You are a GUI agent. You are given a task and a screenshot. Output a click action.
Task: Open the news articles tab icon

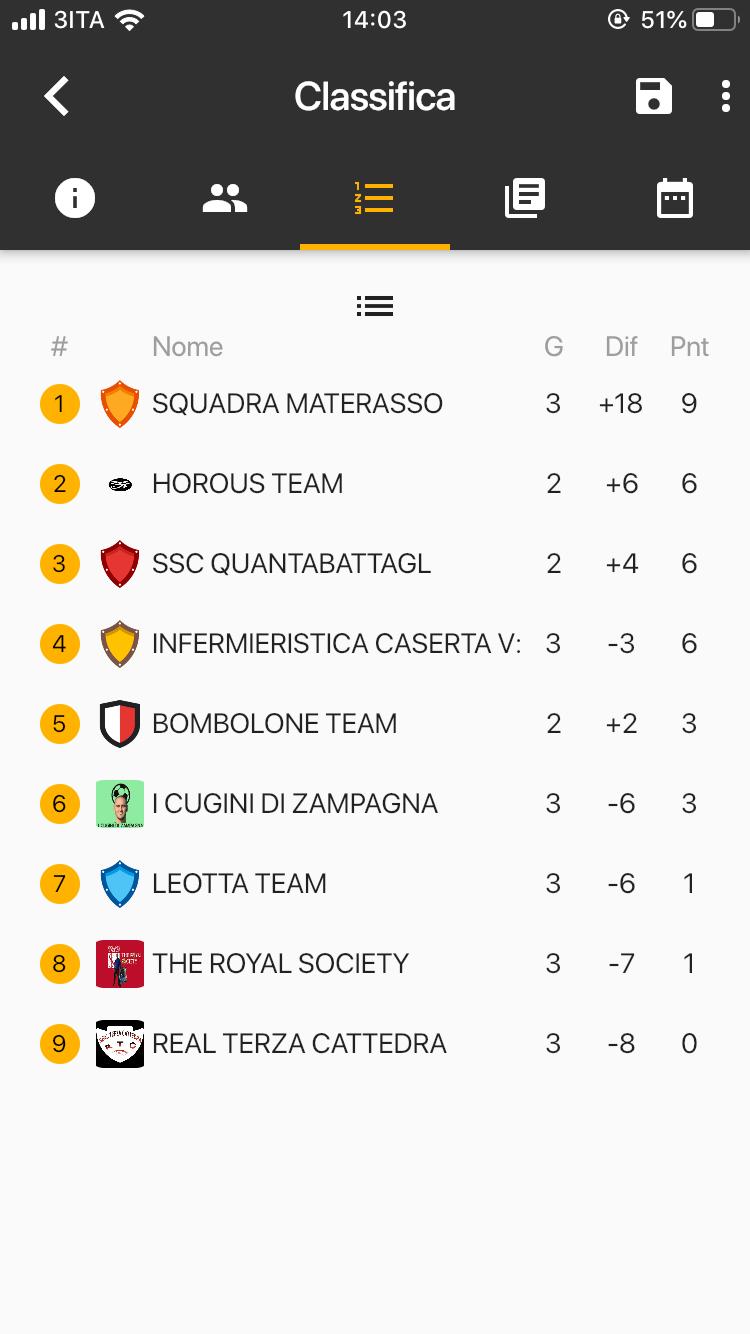(525, 198)
